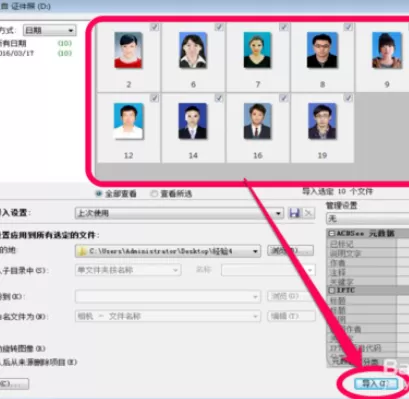Click the 注释 metadata row
The image size is (409, 399).
[367, 272]
